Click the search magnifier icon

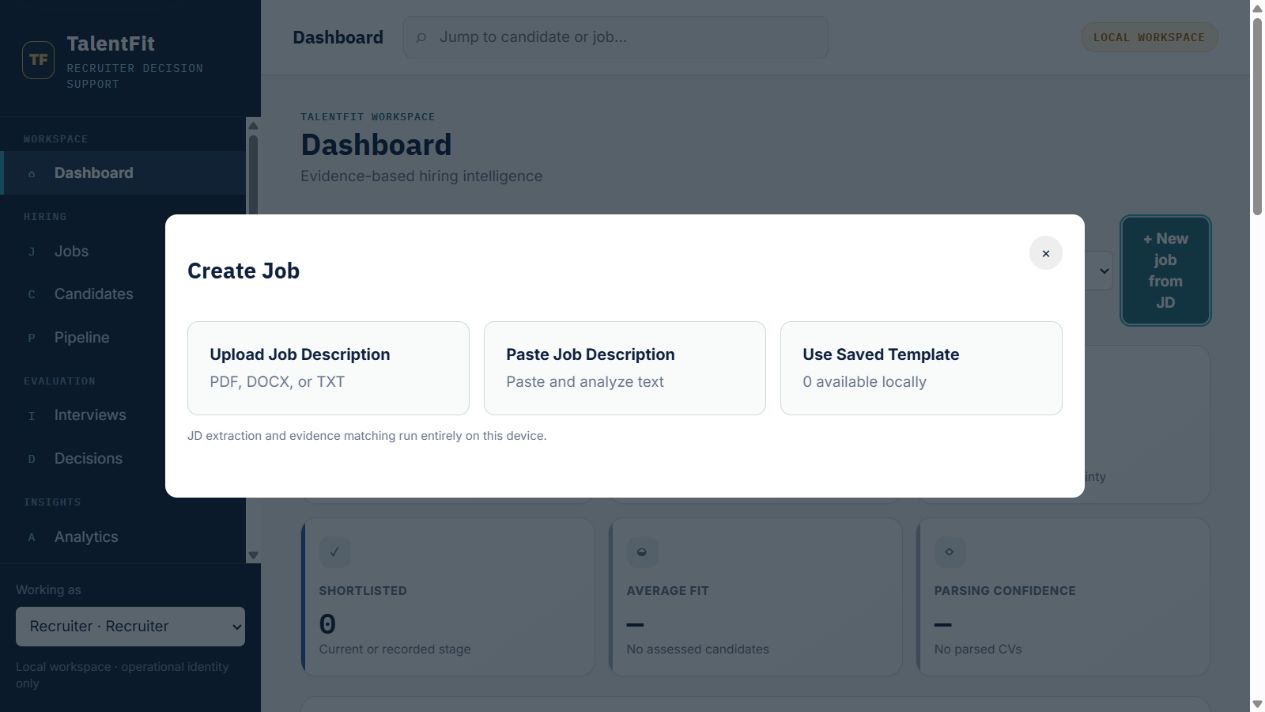tap(421, 37)
